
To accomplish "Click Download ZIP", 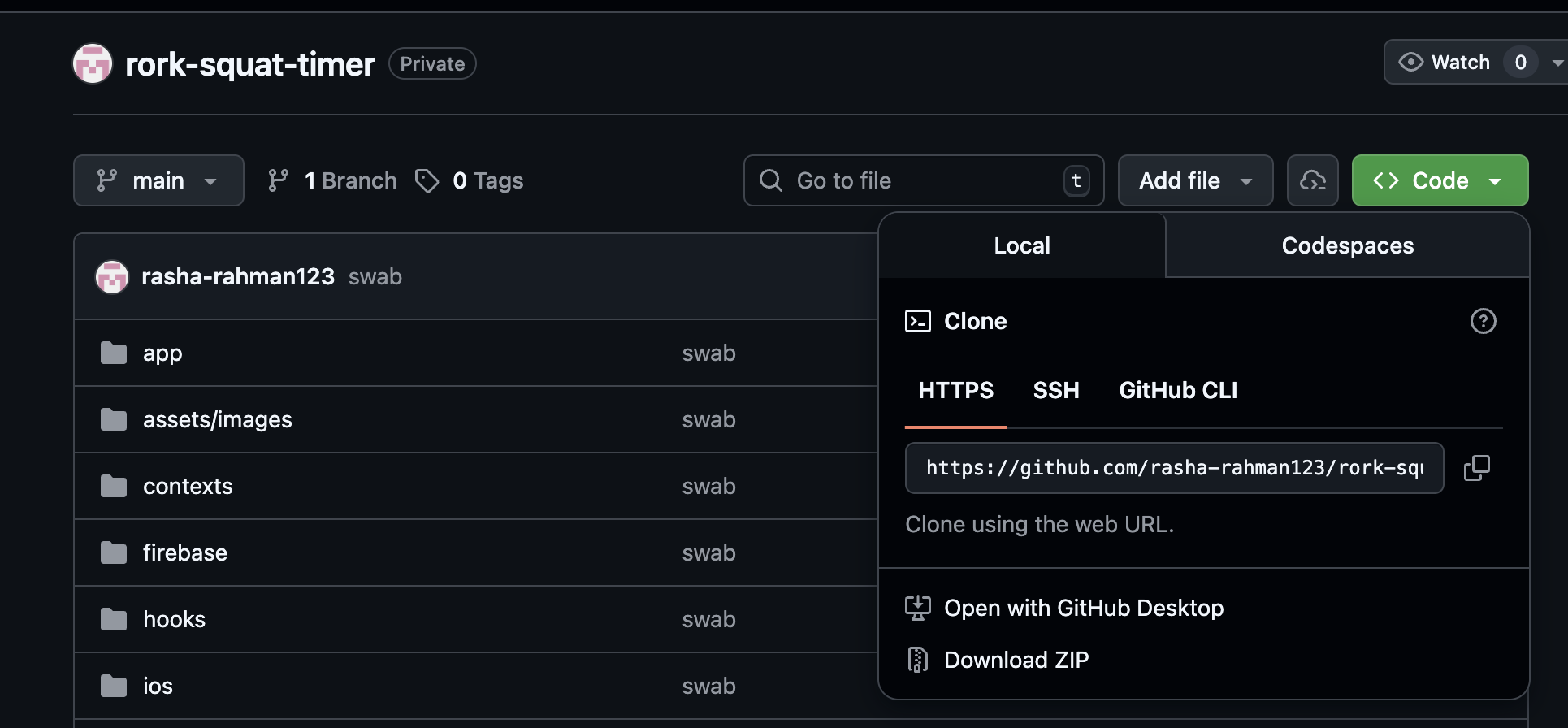I will [x=1016, y=660].
